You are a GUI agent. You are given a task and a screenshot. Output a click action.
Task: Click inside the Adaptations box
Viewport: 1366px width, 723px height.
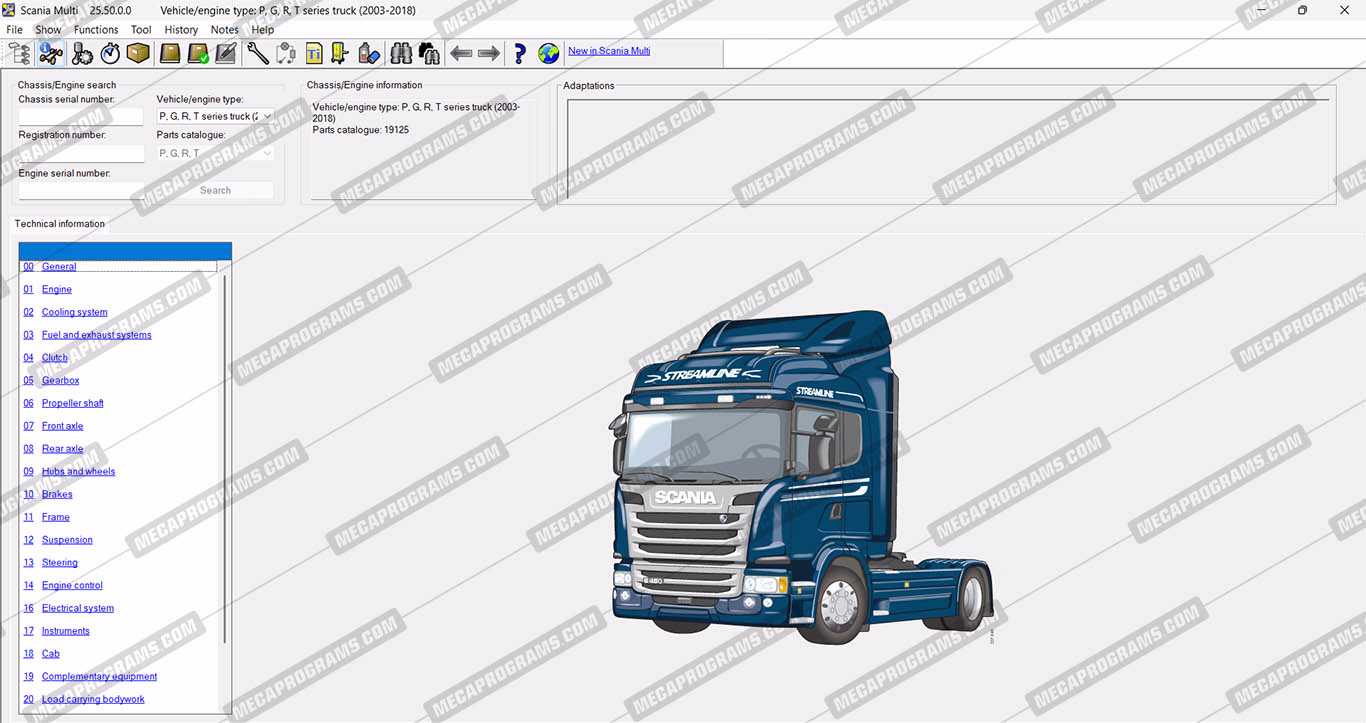click(948, 149)
